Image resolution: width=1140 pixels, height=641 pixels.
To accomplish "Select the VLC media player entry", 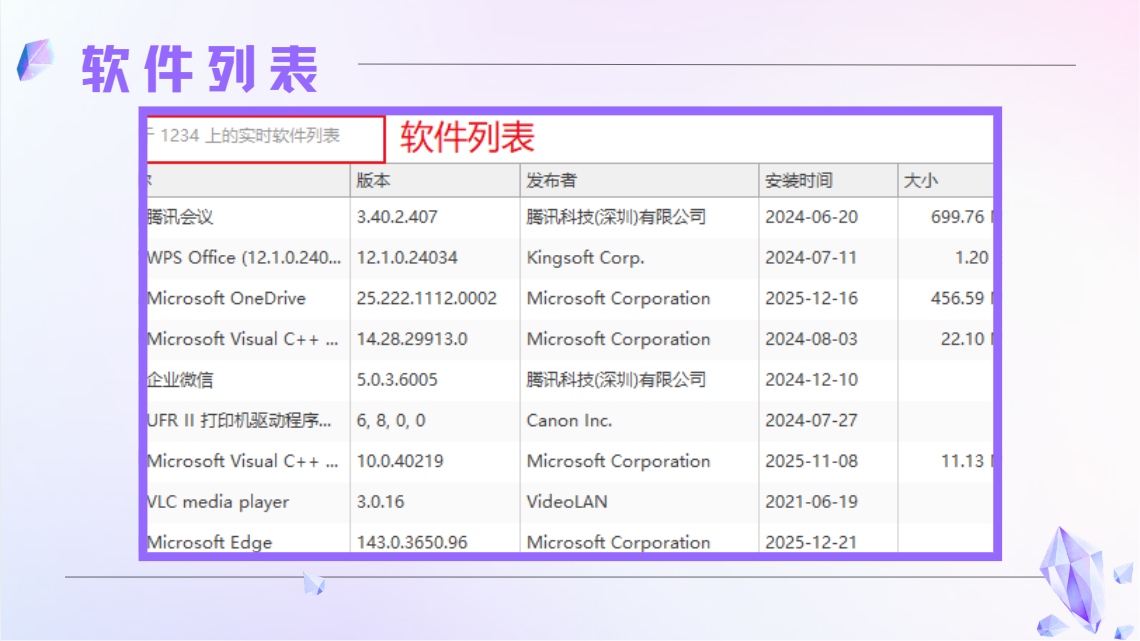I will click(x=218, y=501).
